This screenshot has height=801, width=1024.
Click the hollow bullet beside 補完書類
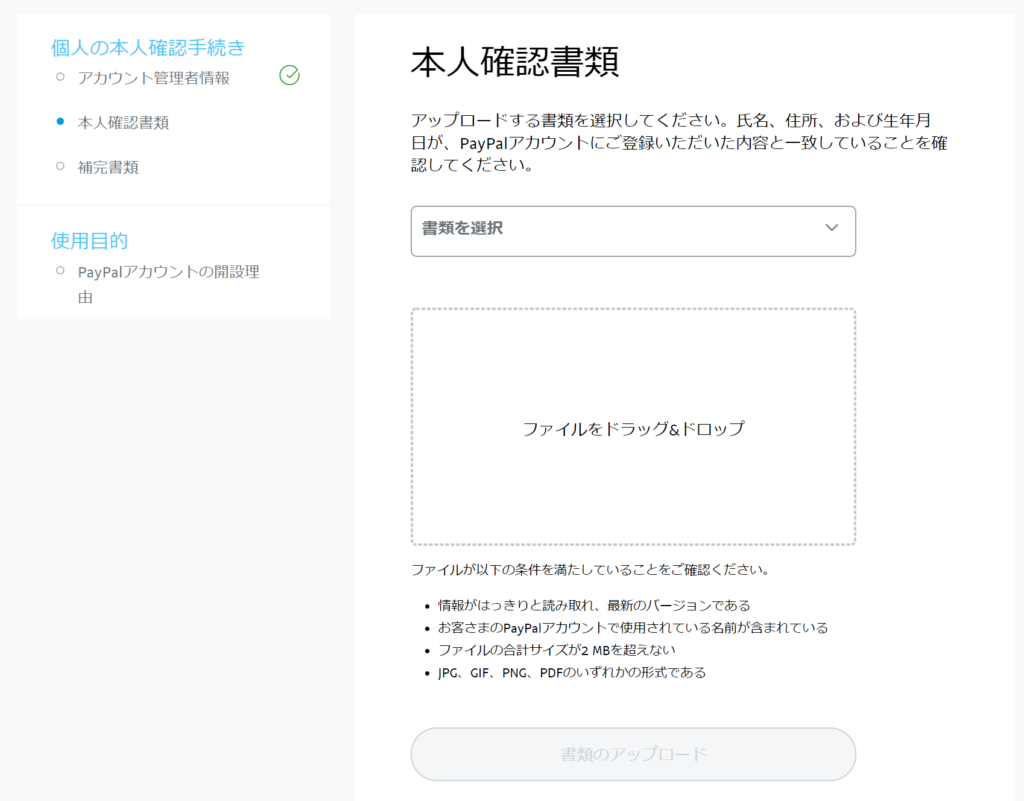[60, 166]
